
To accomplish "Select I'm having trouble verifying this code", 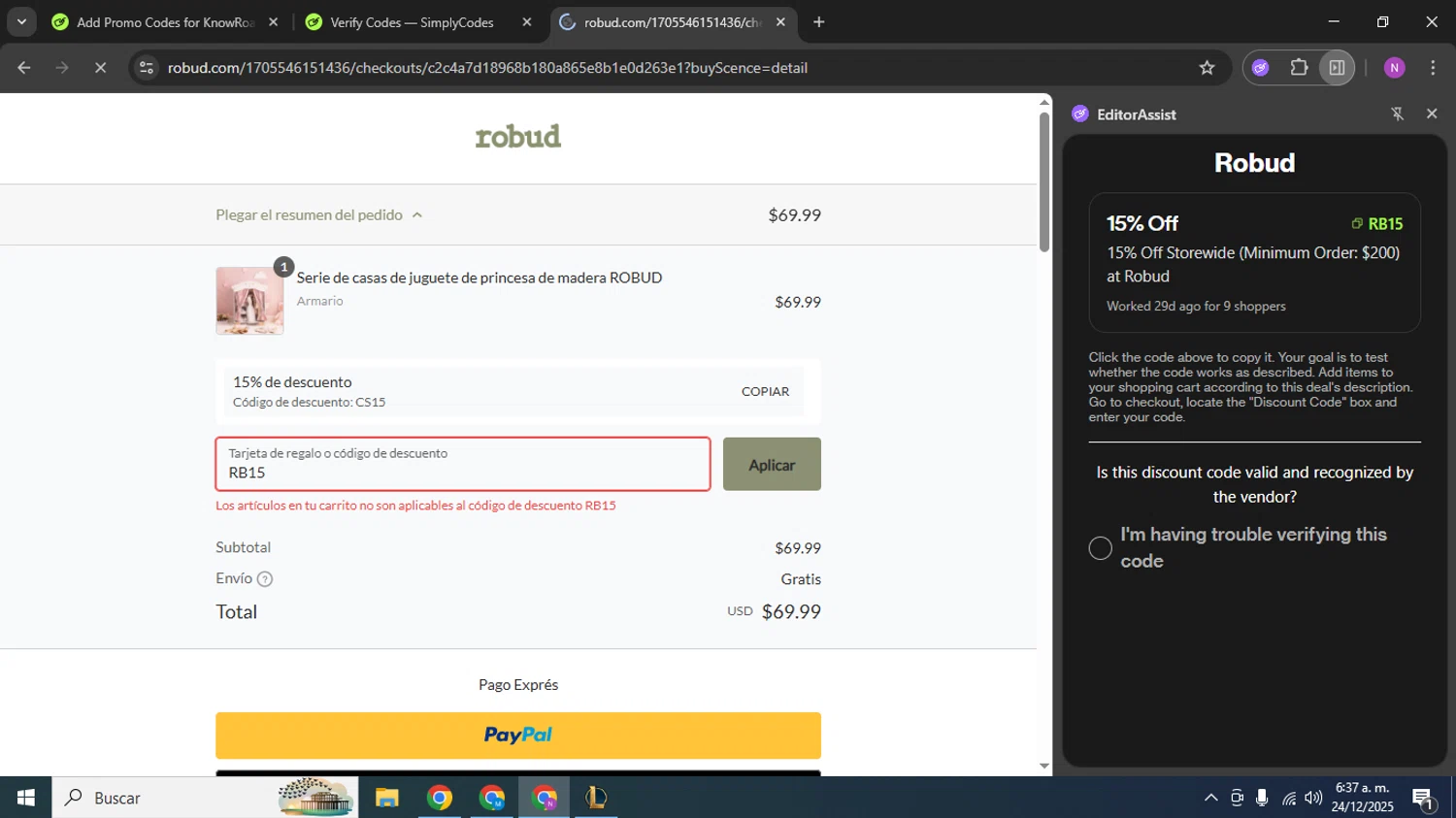I will coord(1100,548).
